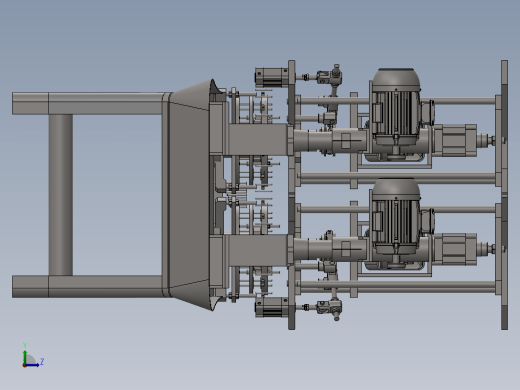
Task: Select the lower square servo motor near the right plate
Action: tap(455, 249)
